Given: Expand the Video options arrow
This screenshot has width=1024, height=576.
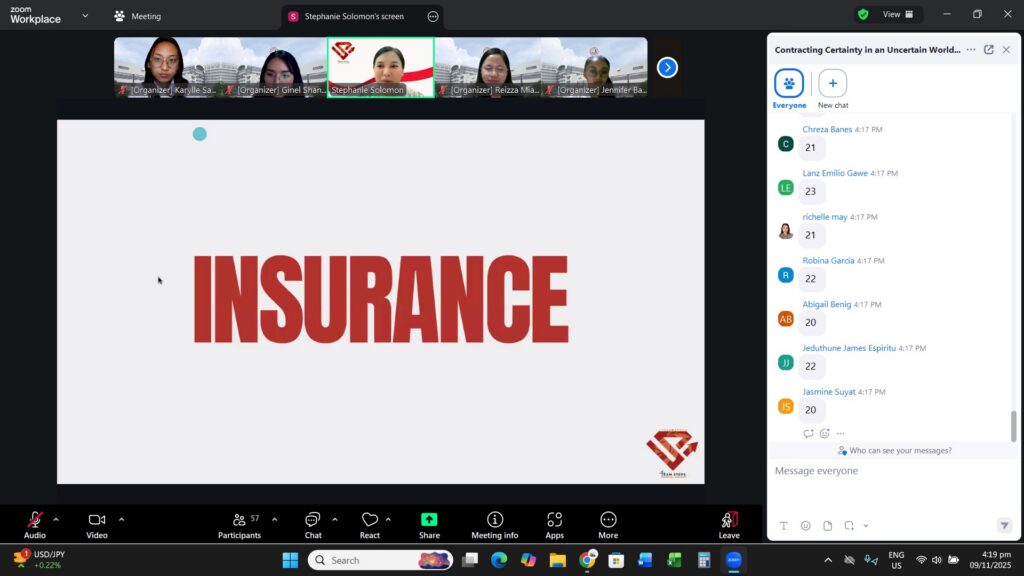Looking at the screenshot, I should tap(121, 519).
